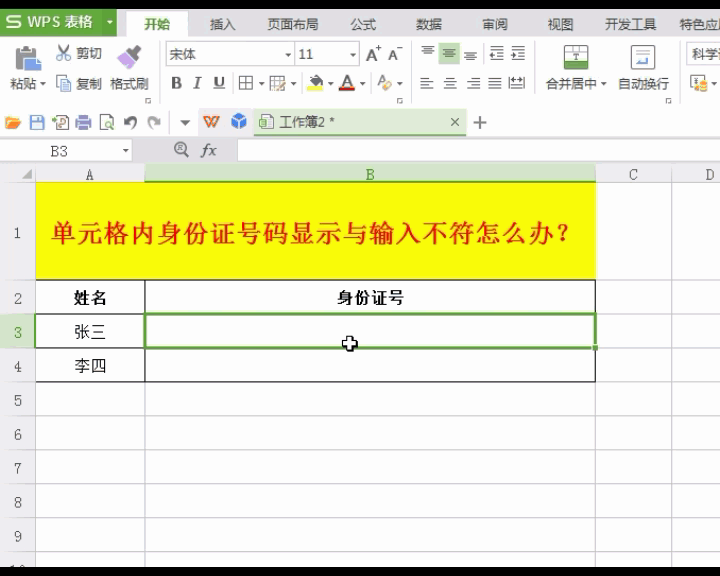Toggle italic formatting

point(197,83)
